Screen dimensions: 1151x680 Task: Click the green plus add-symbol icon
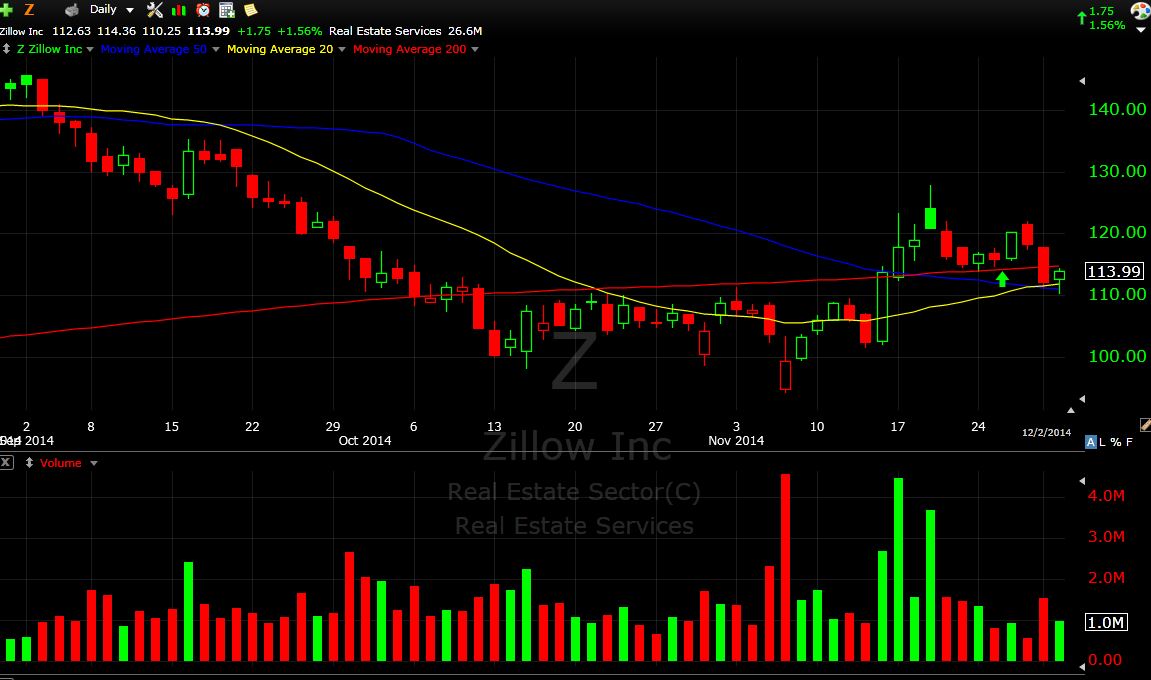pos(6,10)
